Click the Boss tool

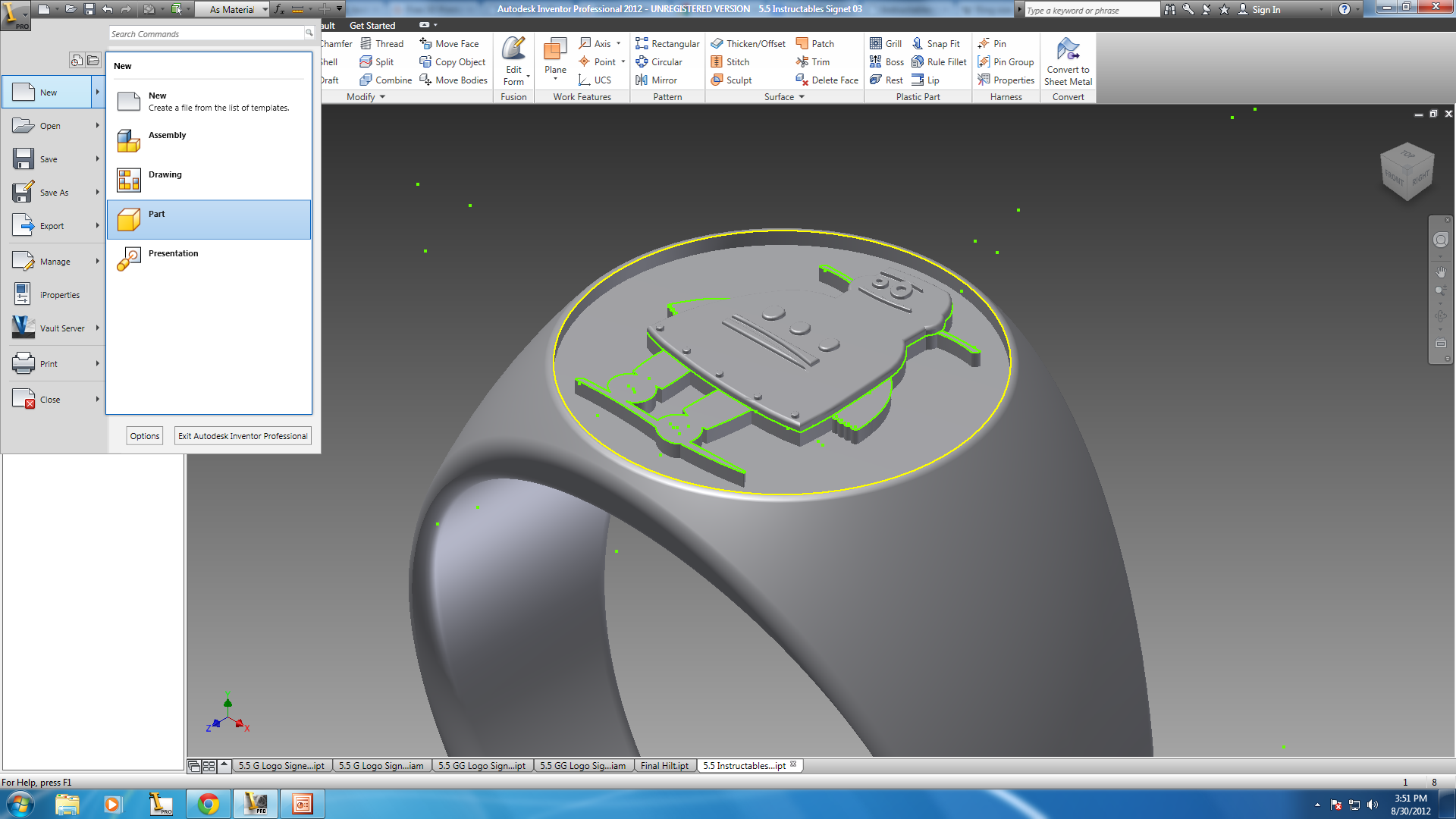(x=887, y=62)
